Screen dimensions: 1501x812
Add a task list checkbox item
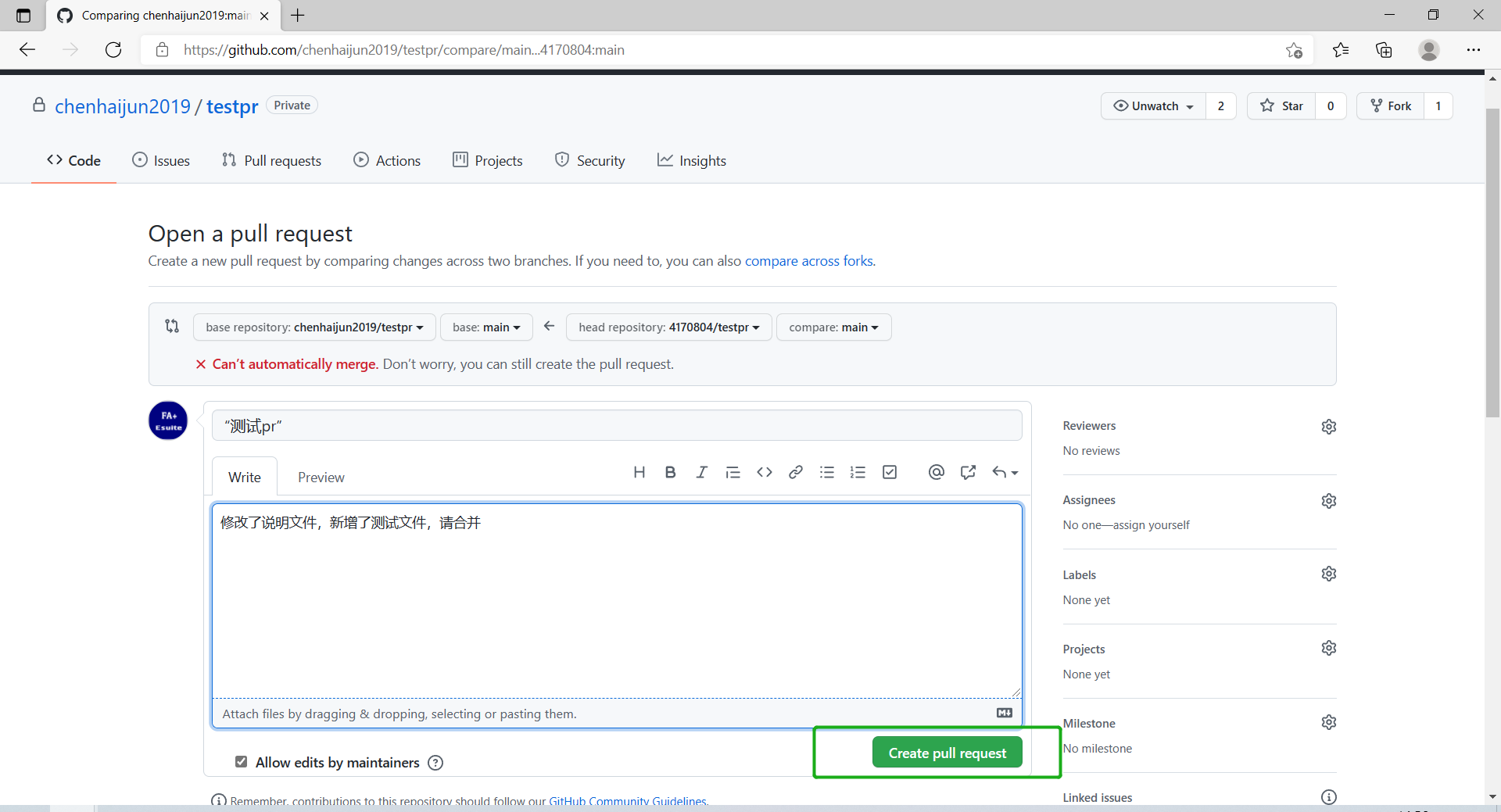tap(890, 472)
